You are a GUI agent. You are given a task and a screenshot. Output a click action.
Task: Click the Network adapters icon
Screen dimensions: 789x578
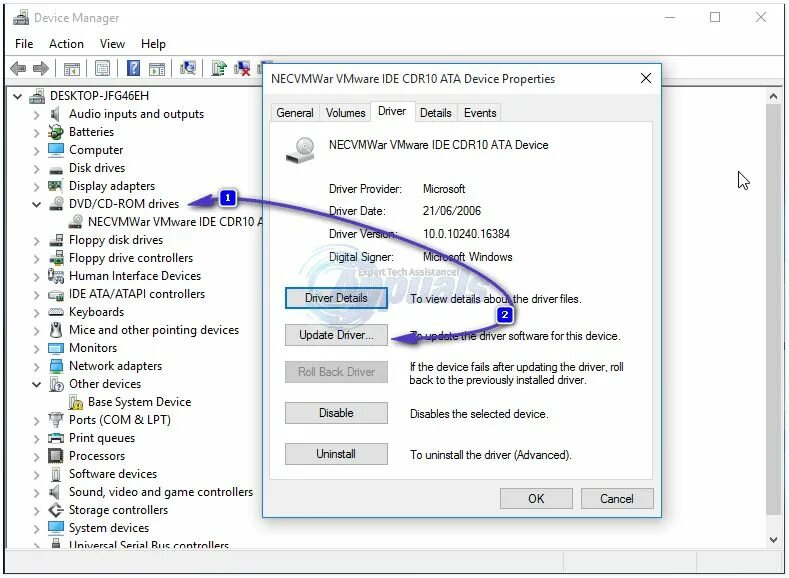pos(56,366)
